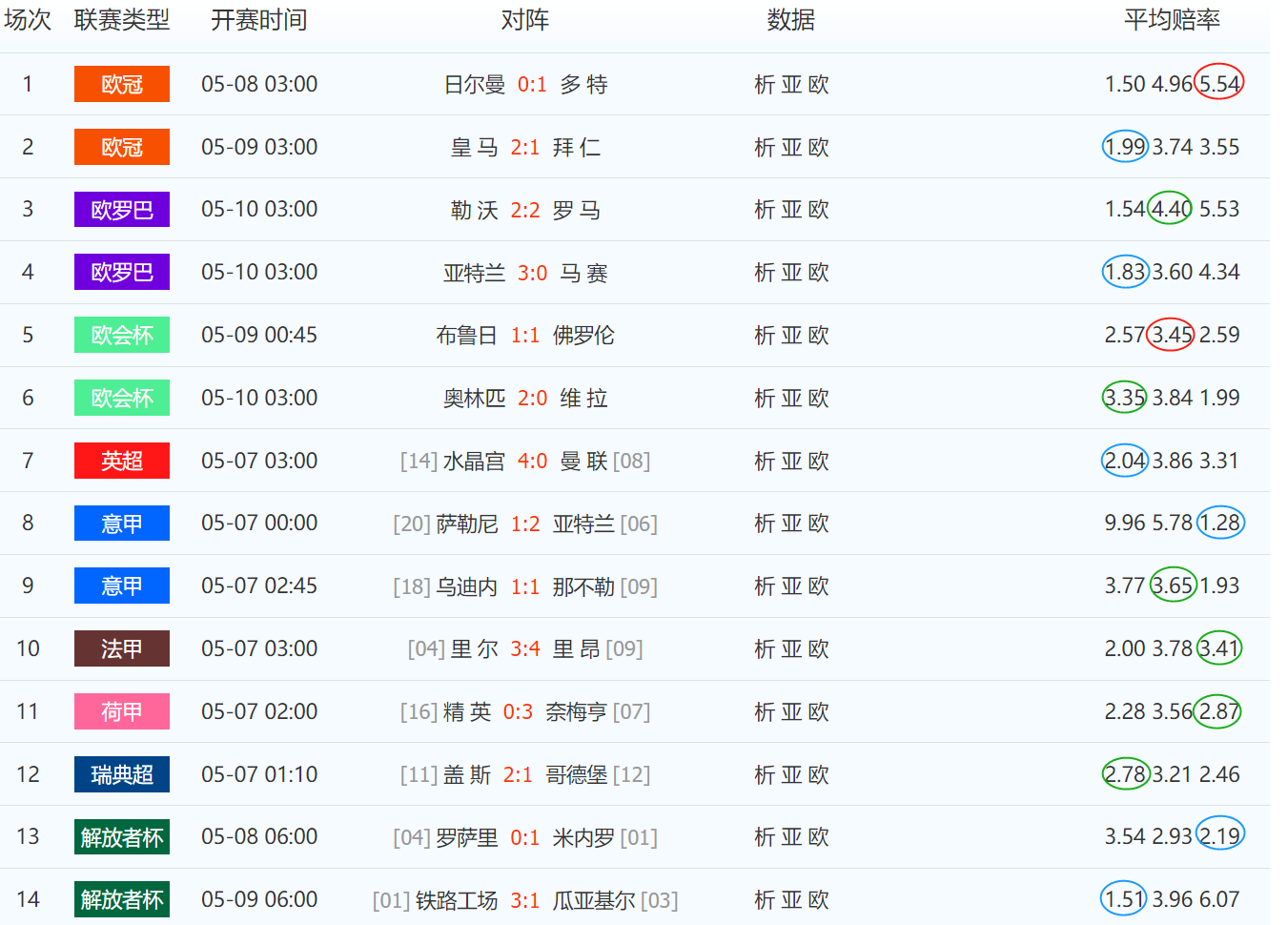Click the team name 水晶宫
The width and height of the screenshot is (1288, 925).
pos(474,461)
